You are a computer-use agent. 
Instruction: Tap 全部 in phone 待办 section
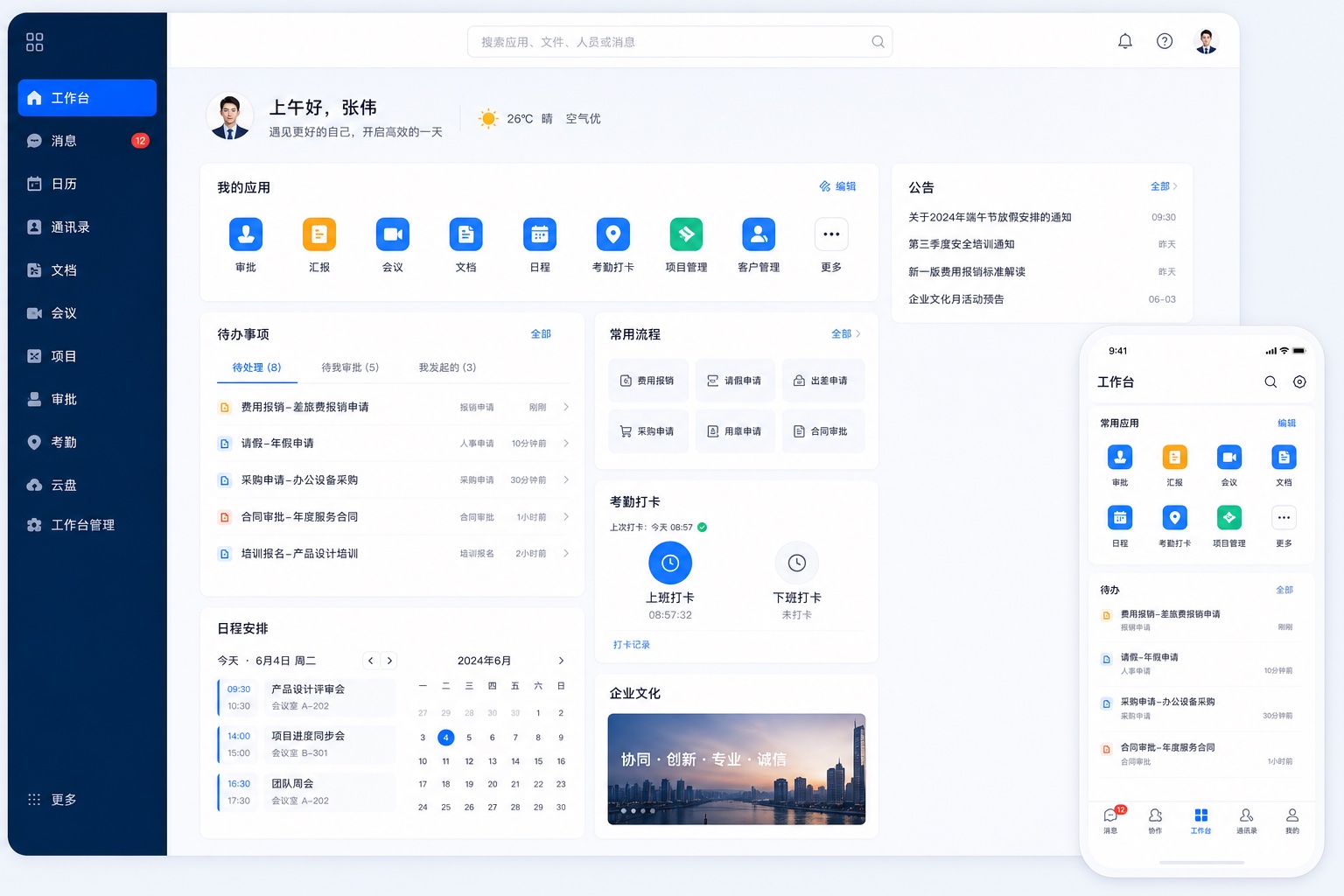pyautogui.click(x=1284, y=590)
